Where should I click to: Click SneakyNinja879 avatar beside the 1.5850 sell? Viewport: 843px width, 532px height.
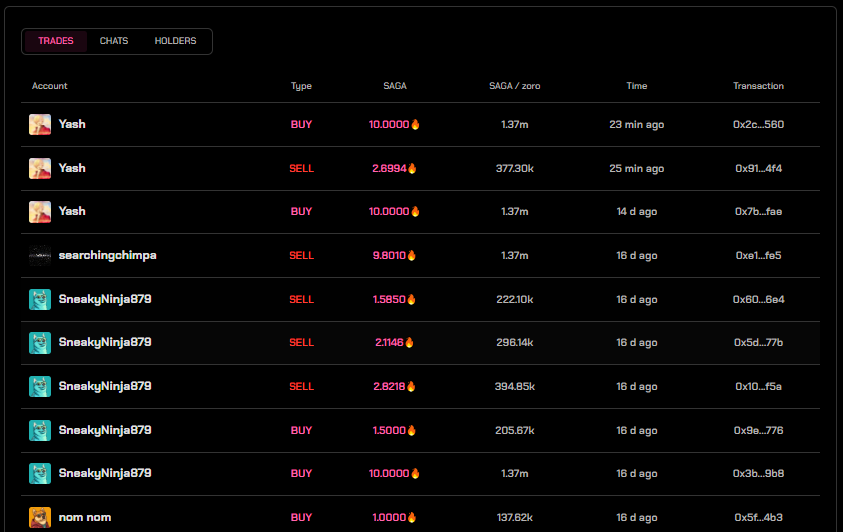(x=40, y=299)
